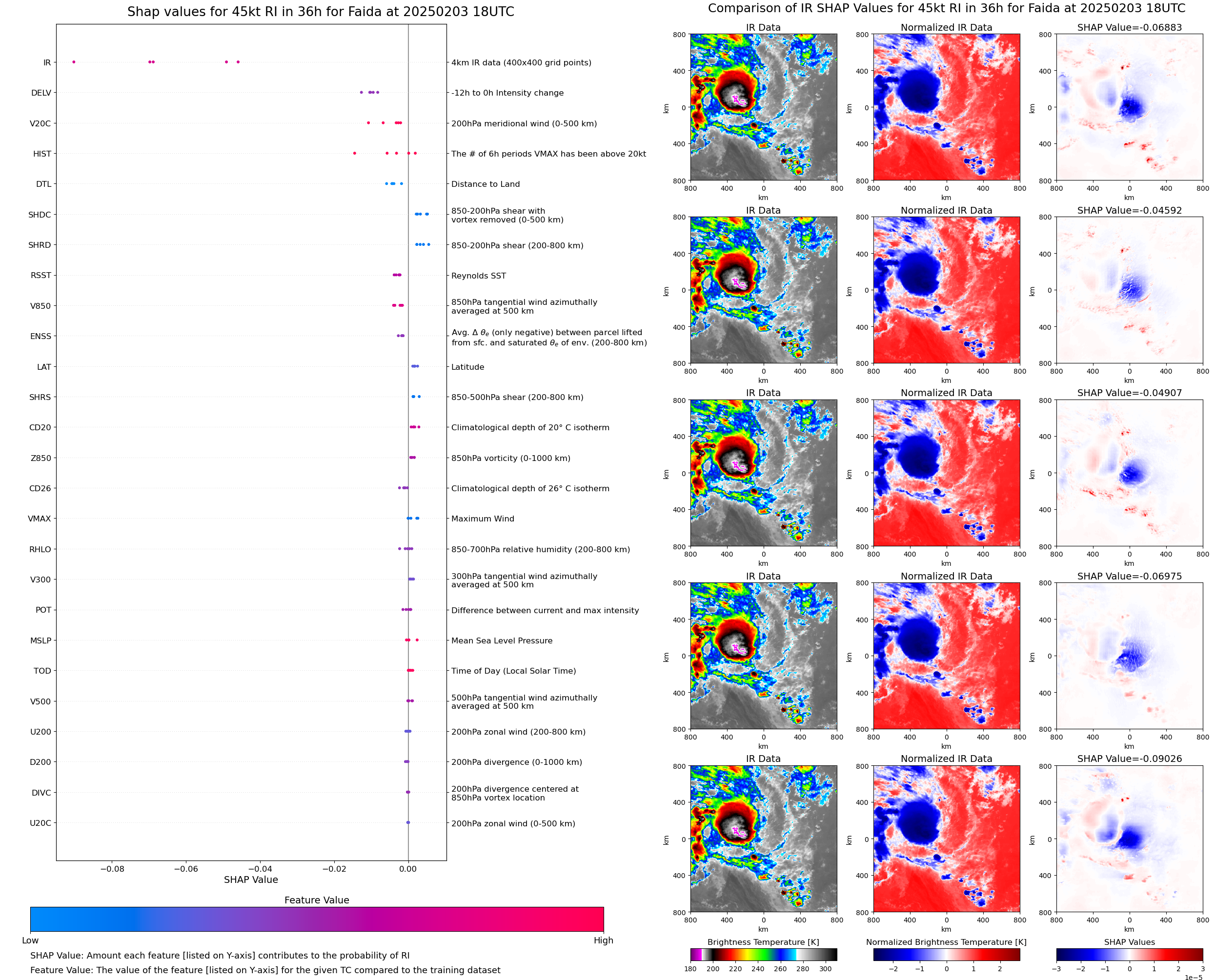
Task: Click the SHAP Value=-0.06975 map
Action: (1129, 656)
